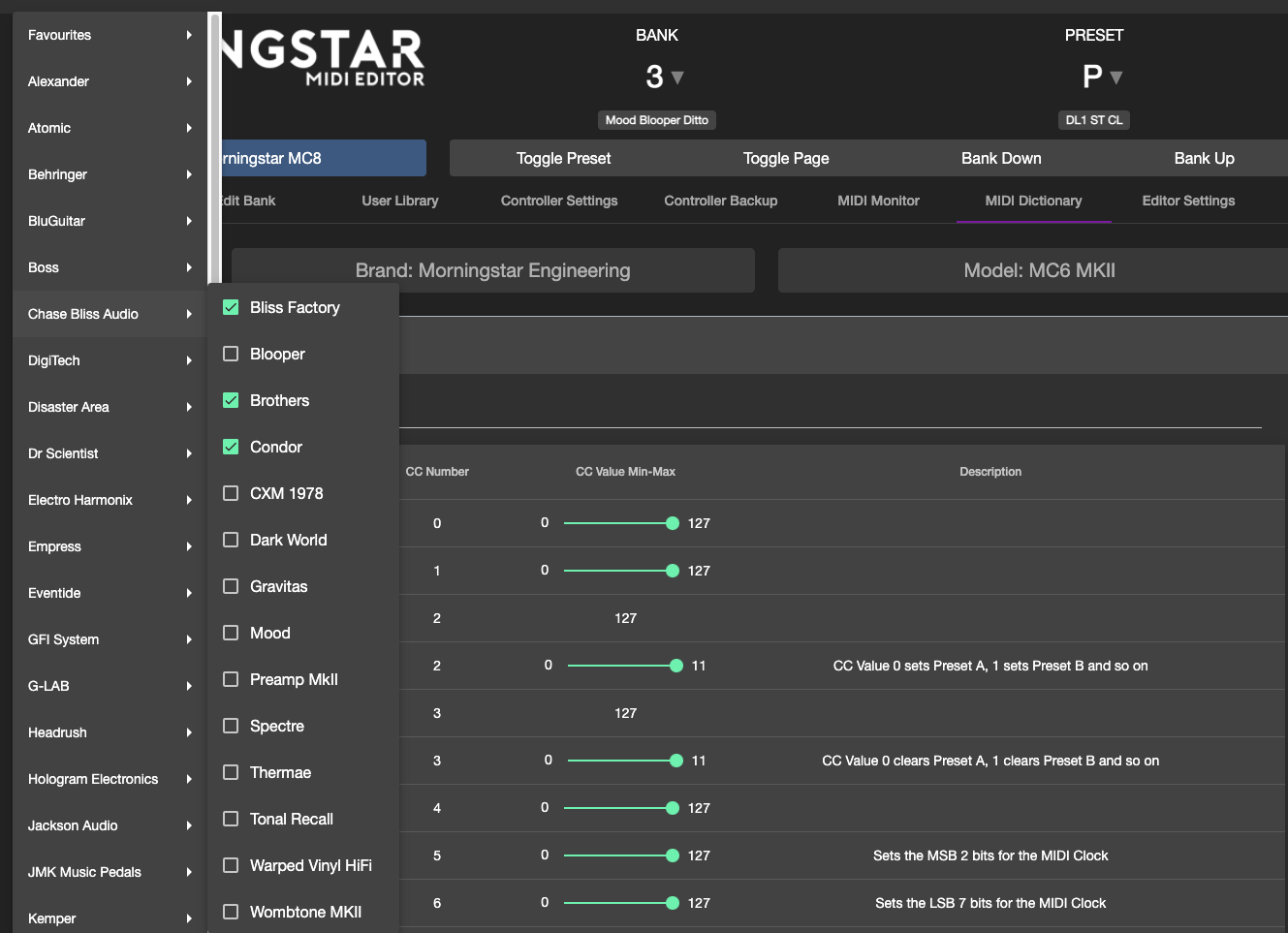
Task: Click the arrow beside Hologram Electronics
Action: point(189,779)
